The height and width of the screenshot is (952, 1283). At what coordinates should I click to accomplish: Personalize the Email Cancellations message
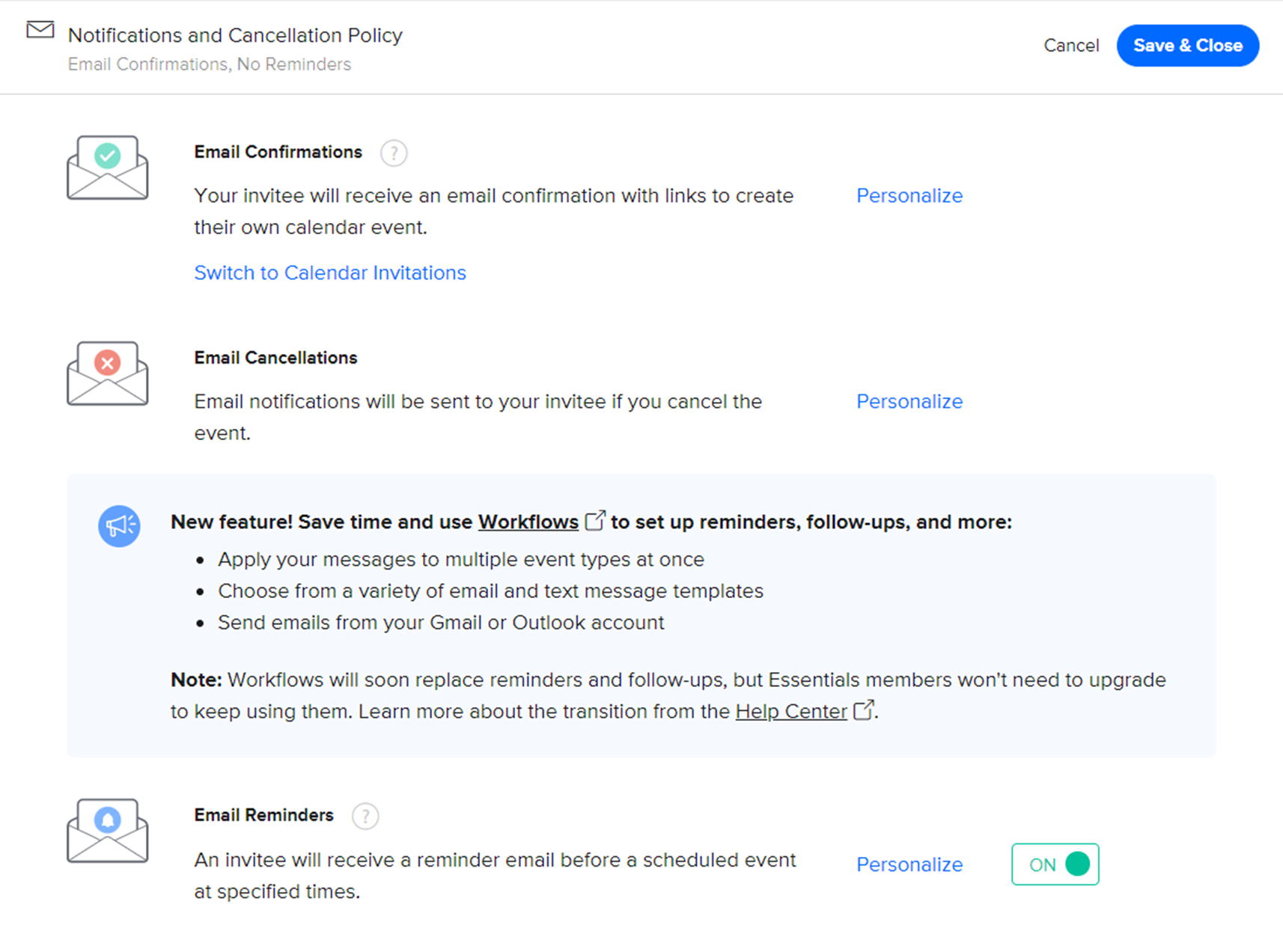(909, 401)
